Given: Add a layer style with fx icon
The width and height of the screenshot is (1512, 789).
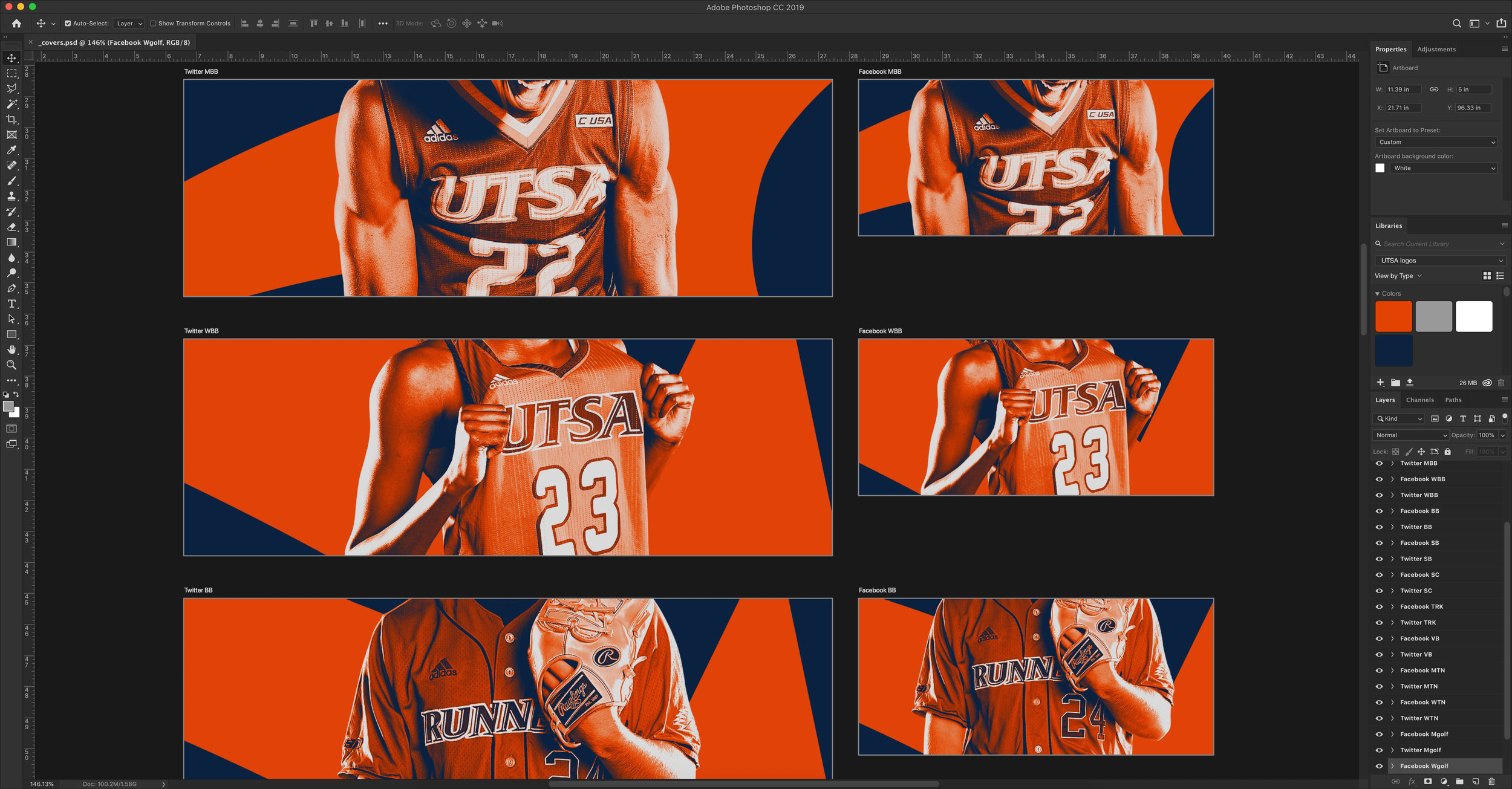Looking at the screenshot, I should click(x=1412, y=782).
